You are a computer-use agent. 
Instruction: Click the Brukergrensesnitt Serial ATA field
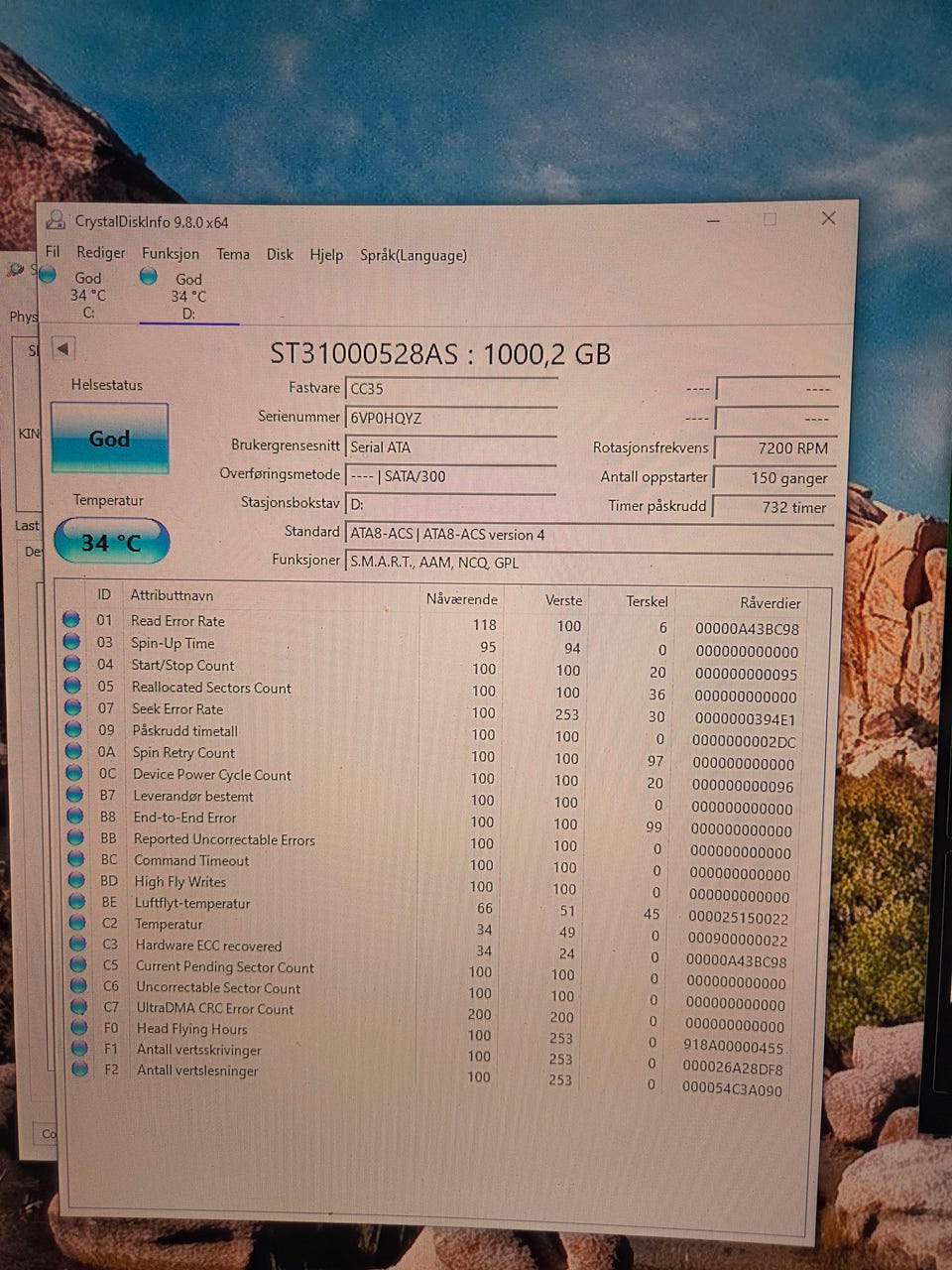click(x=451, y=447)
